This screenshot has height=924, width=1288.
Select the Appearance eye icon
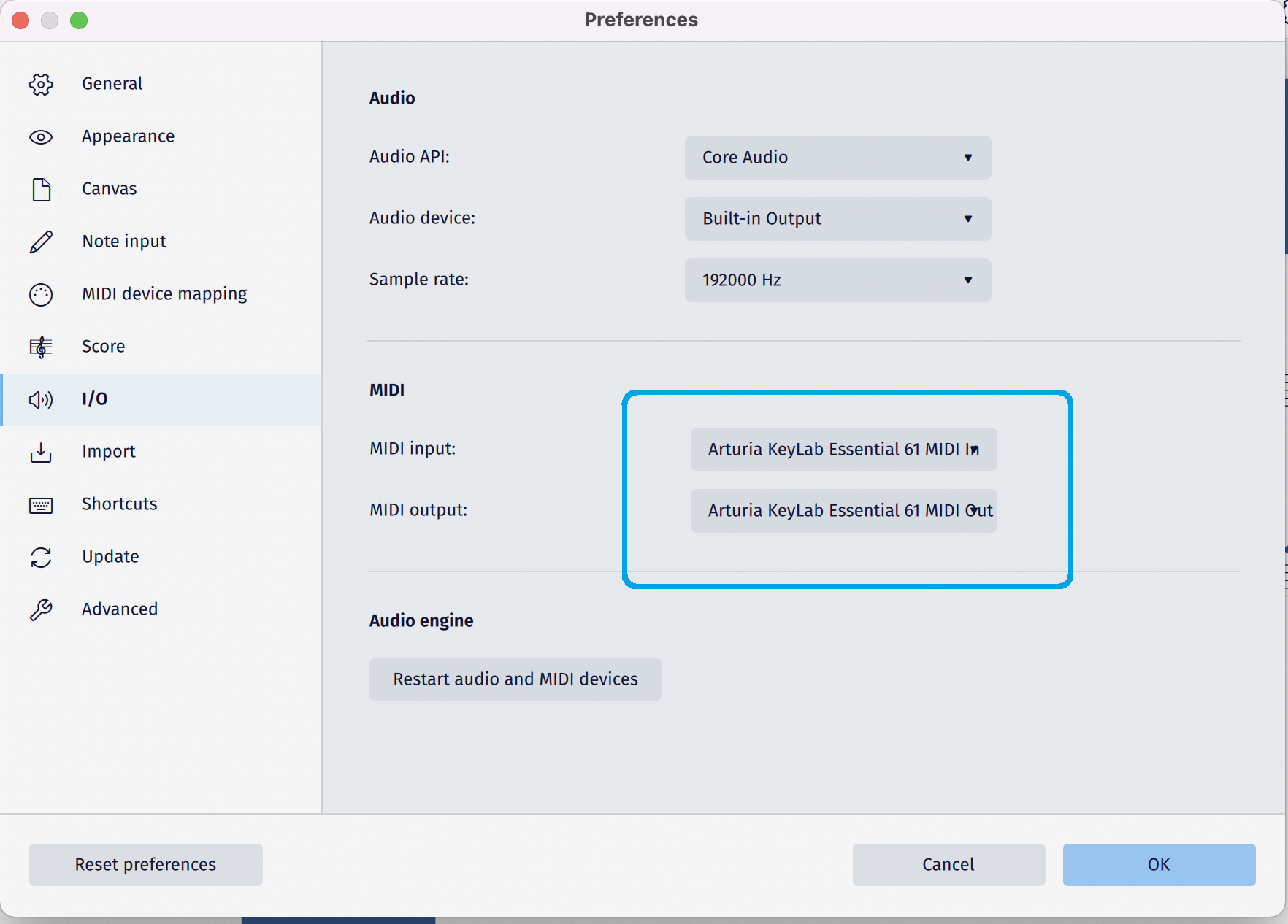pyautogui.click(x=41, y=136)
